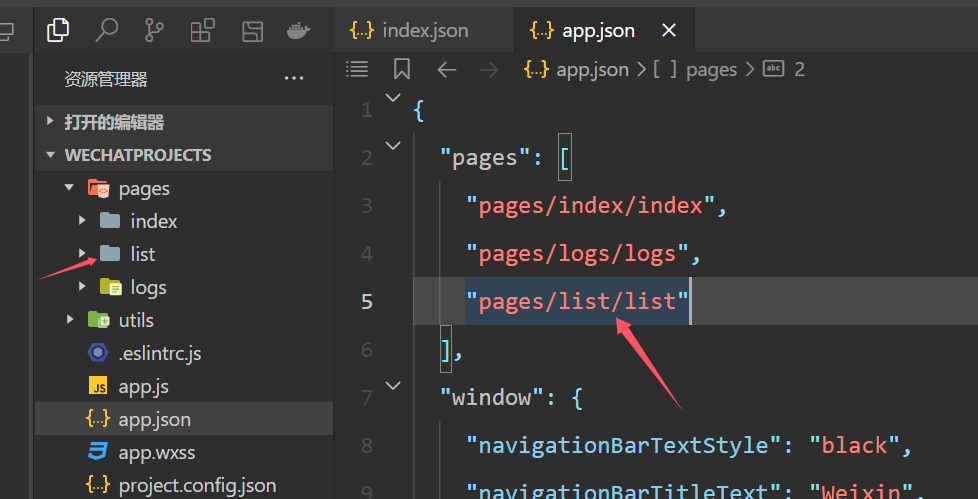Go forward with the right arrow icon
This screenshot has height=499, width=978.
click(x=489, y=69)
